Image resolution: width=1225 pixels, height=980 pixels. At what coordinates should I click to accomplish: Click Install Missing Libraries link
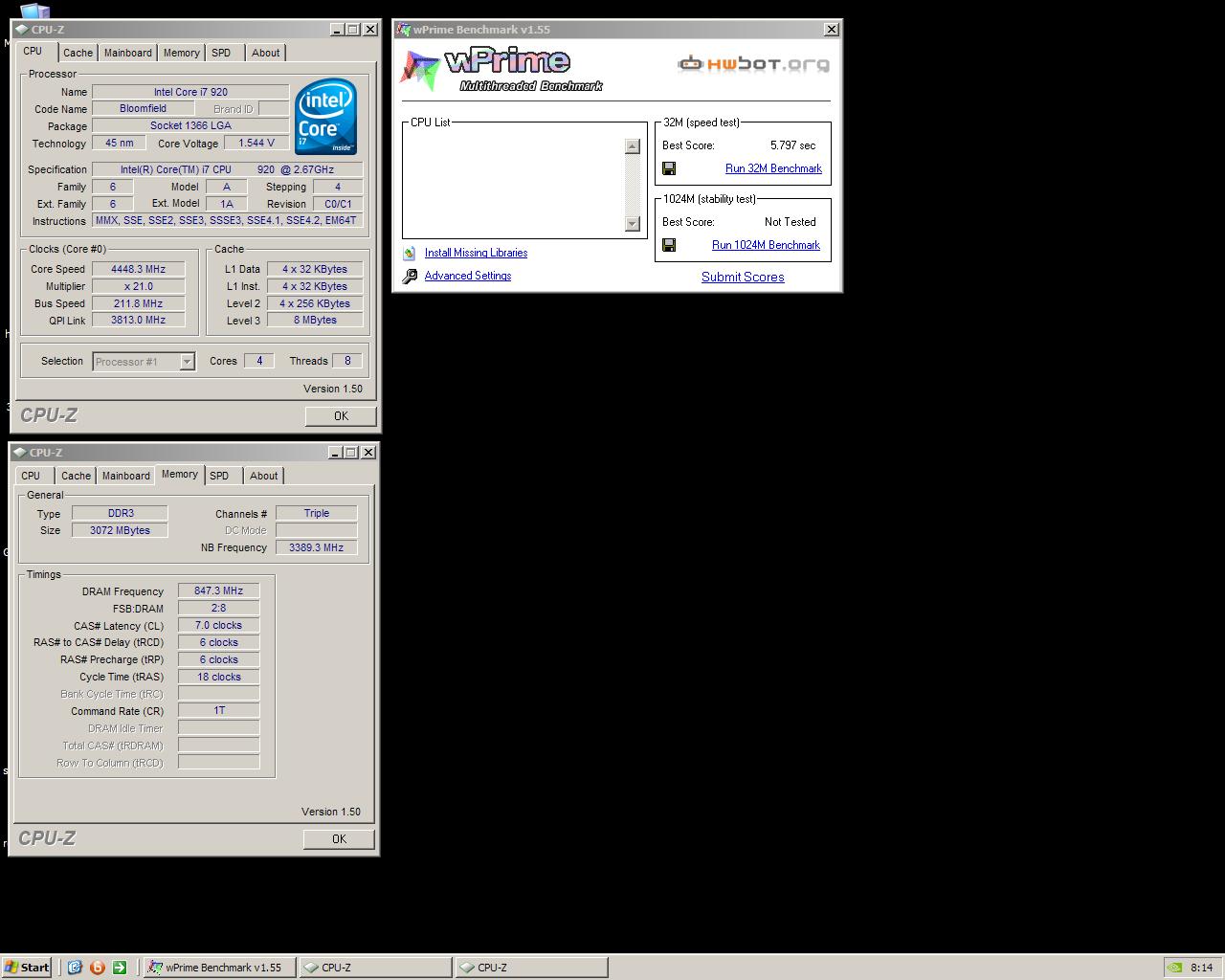click(476, 253)
